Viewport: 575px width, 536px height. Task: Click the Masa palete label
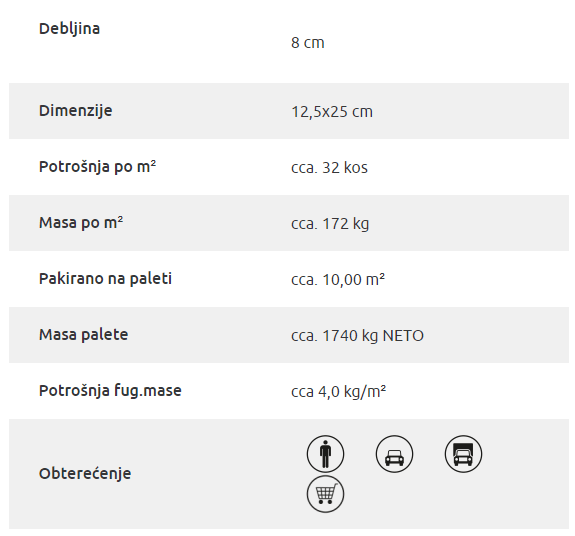pos(84,335)
